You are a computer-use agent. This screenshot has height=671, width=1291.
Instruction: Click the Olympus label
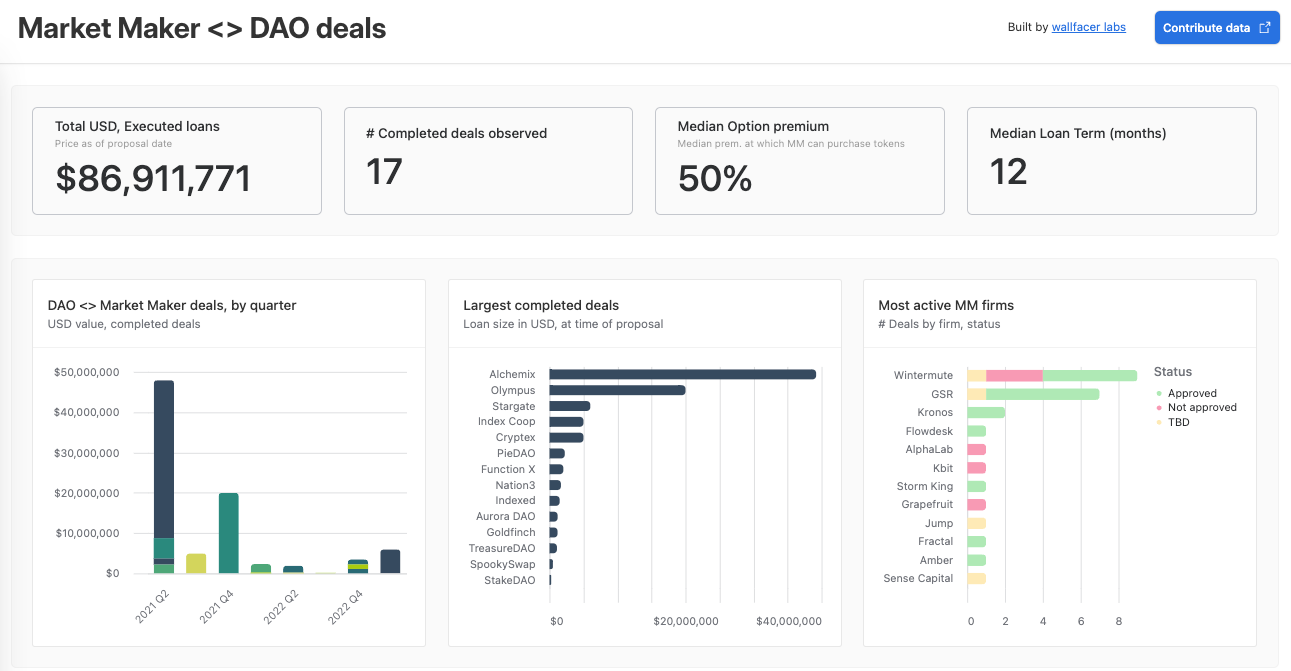click(513, 390)
